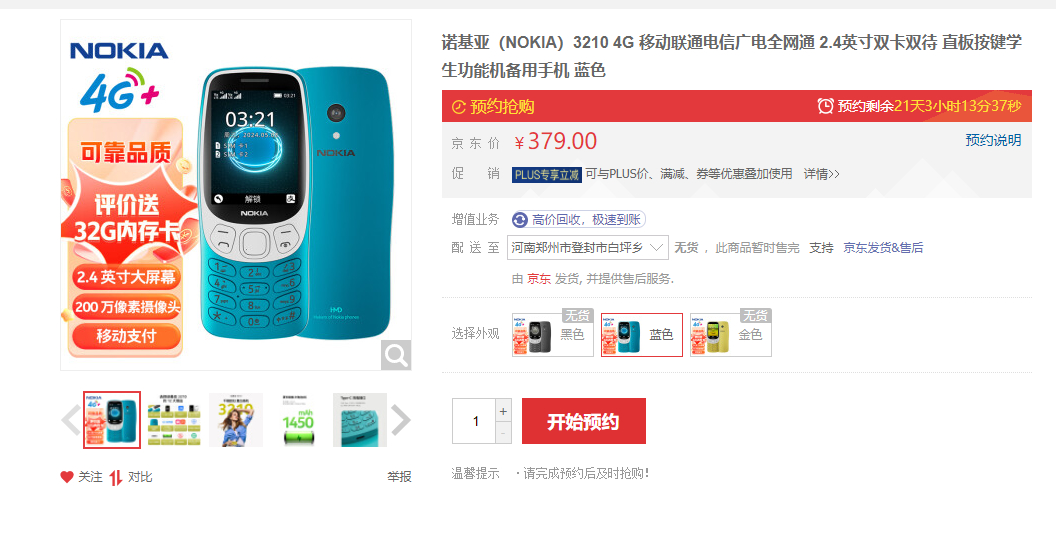Show next thumbnails with right arrow
The height and width of the screenshot is (553, 1056).
click(401, 420)
